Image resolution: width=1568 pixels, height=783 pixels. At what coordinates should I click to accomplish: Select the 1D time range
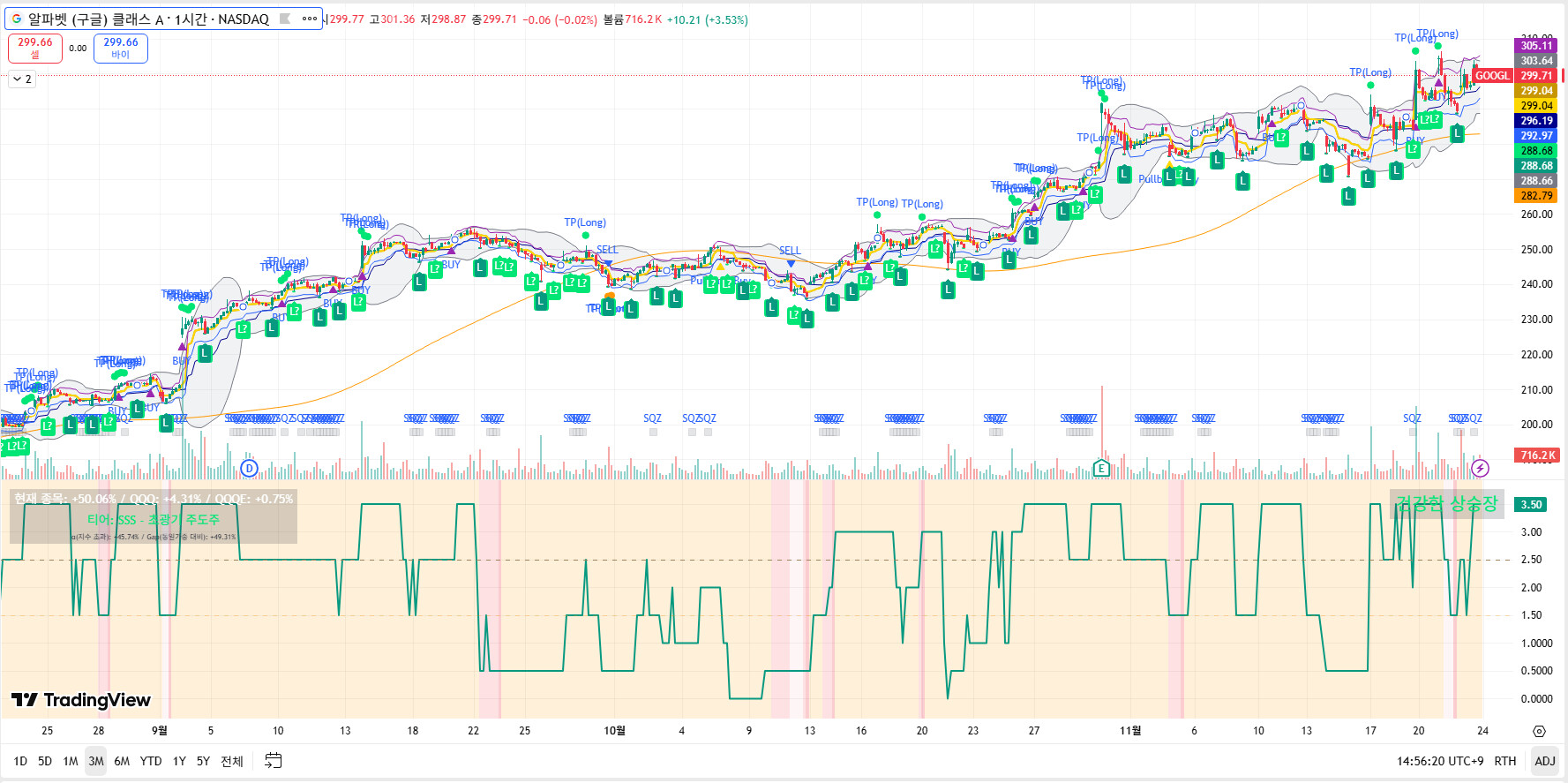[x=20, y=761]
